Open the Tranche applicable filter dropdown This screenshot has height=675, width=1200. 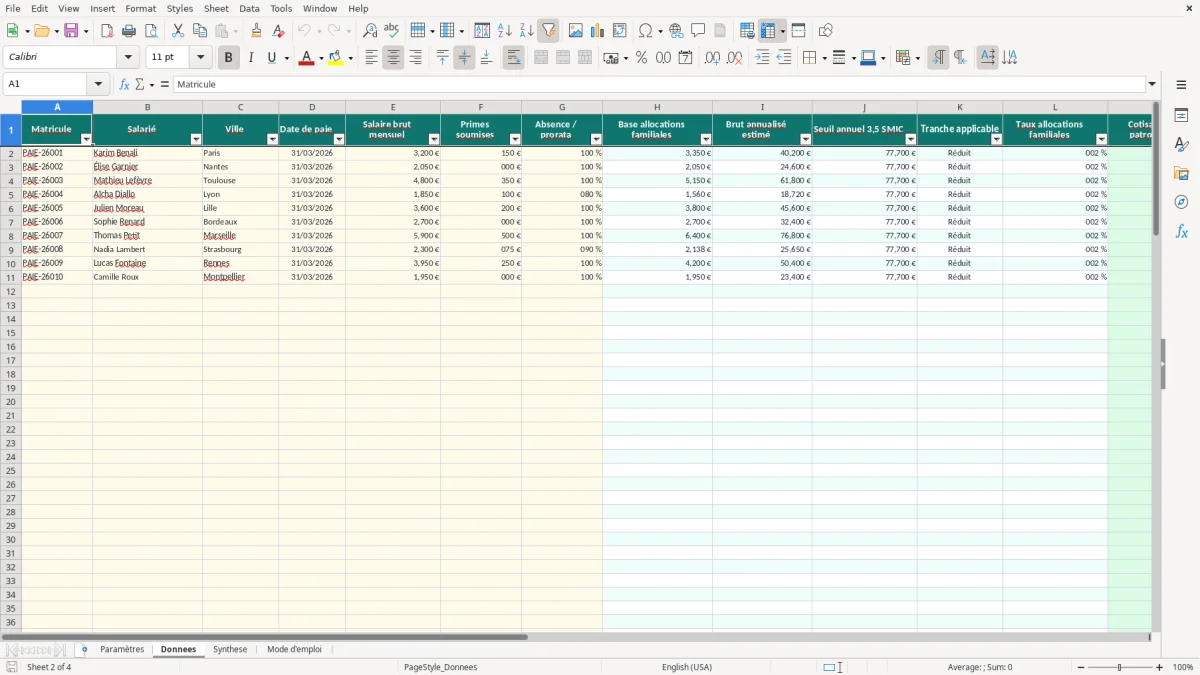[996, 140]
